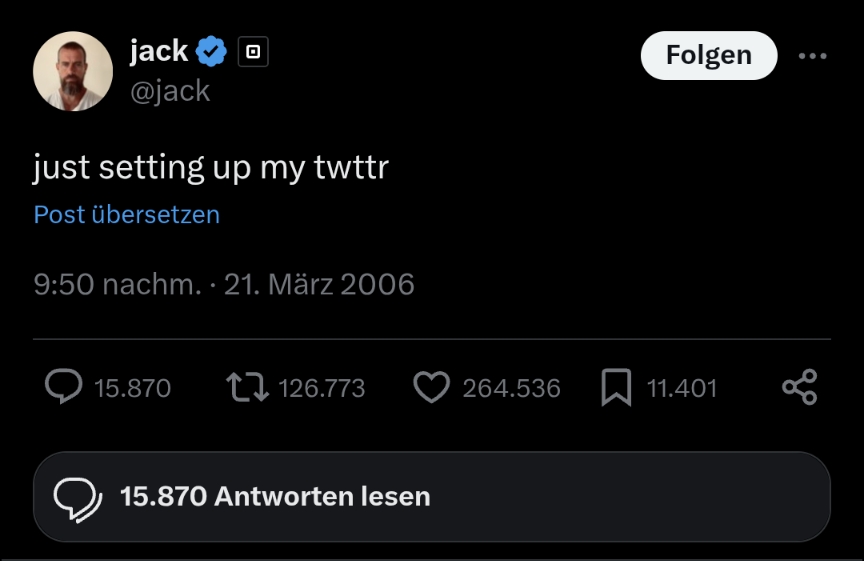Click the 126.773 repost count
This screenshot has height=561, width=864.
tap(321, 388)
